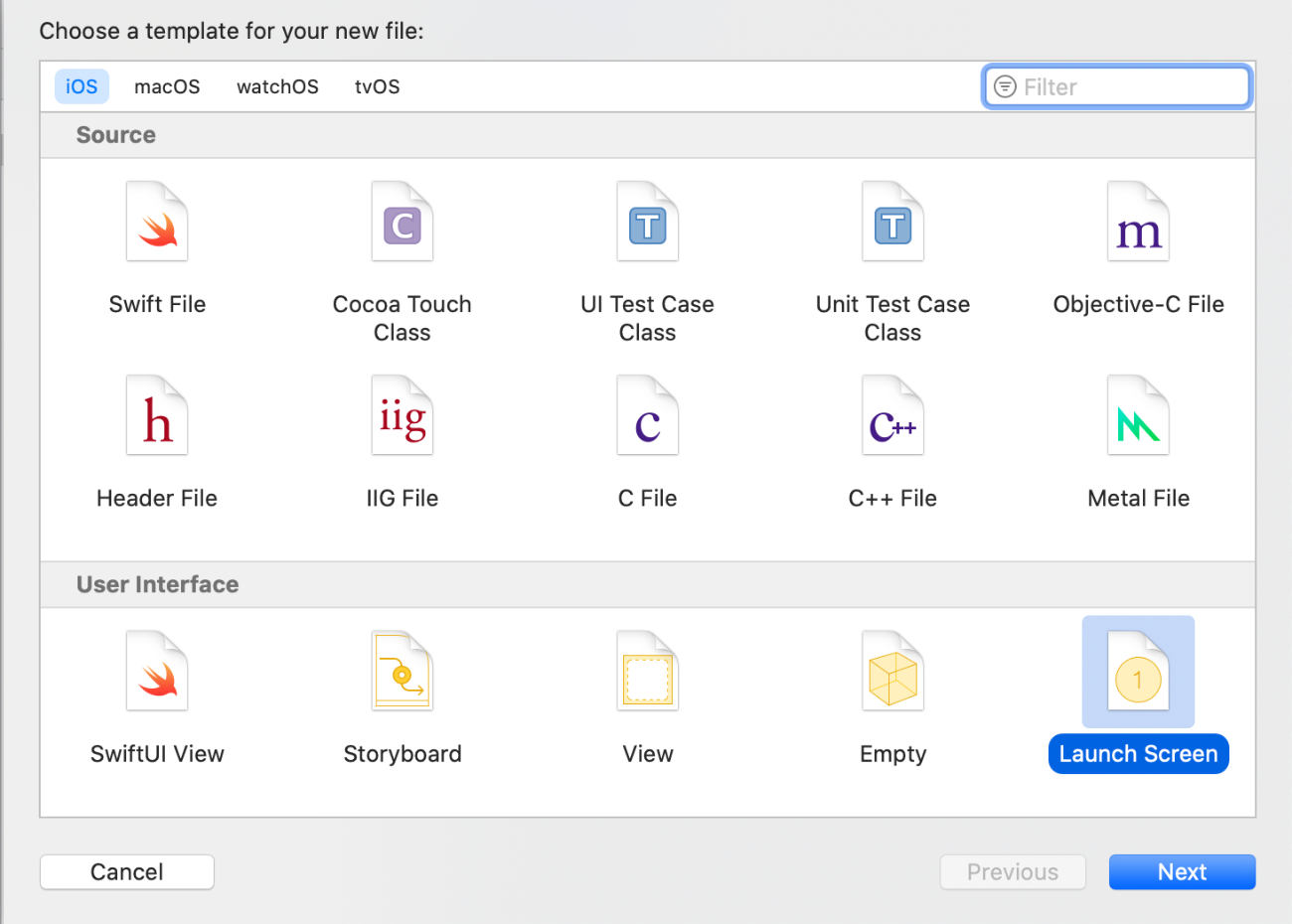Pick the Metal File template icon

pyautogui.click(x=1138, y=416)
